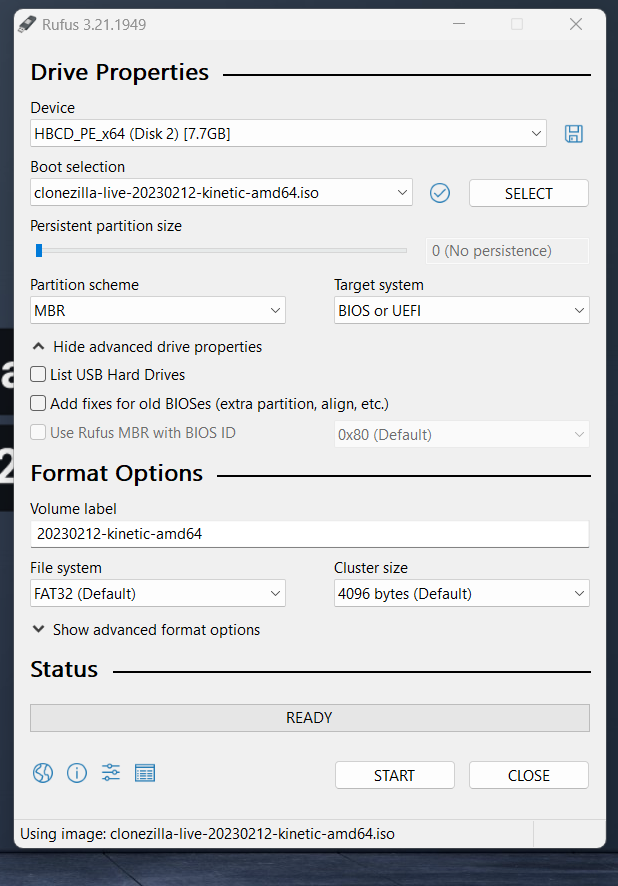Show the log table icon
Image resolution: width=618 pixels, height=886 pixels.
coord(145,772)
